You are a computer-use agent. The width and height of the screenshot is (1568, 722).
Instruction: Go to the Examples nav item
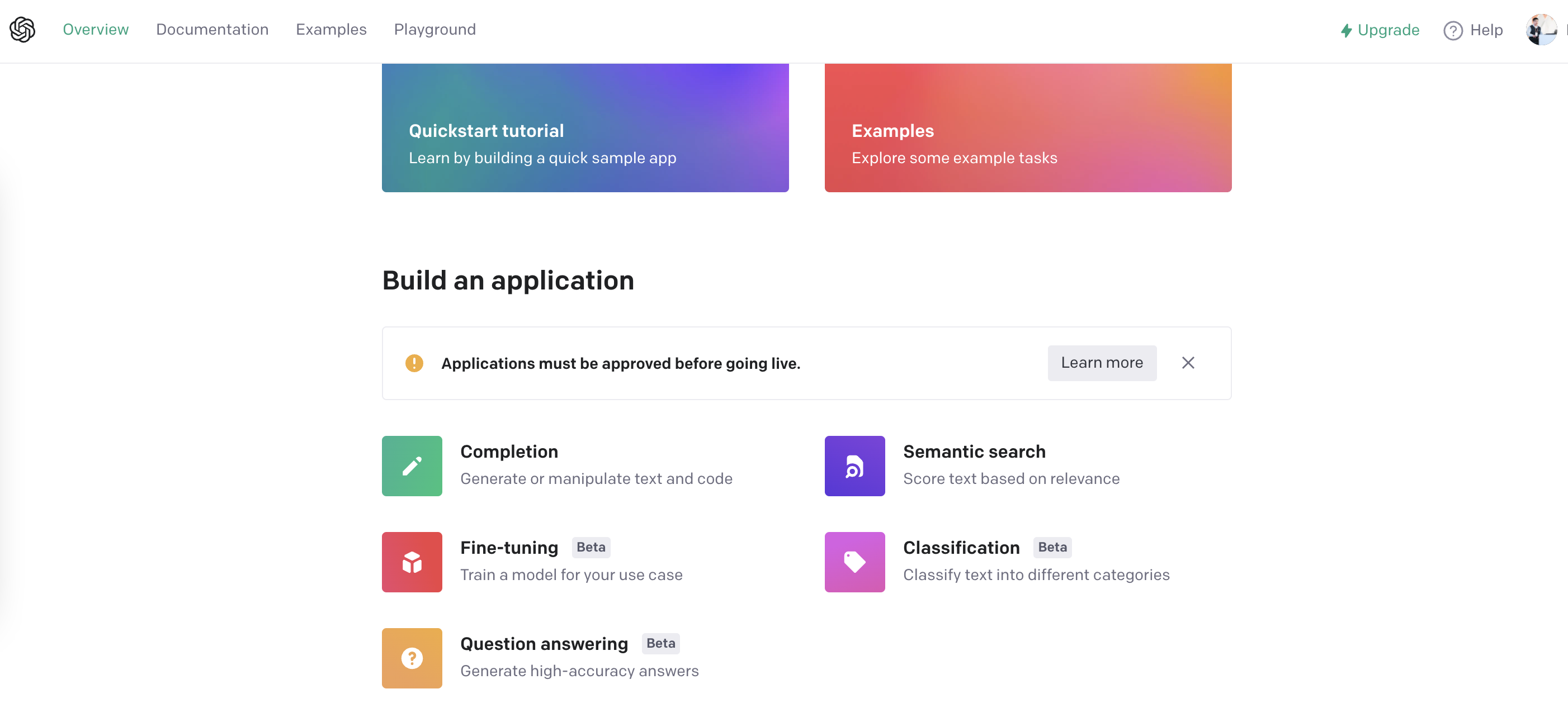tap(330, 30)
